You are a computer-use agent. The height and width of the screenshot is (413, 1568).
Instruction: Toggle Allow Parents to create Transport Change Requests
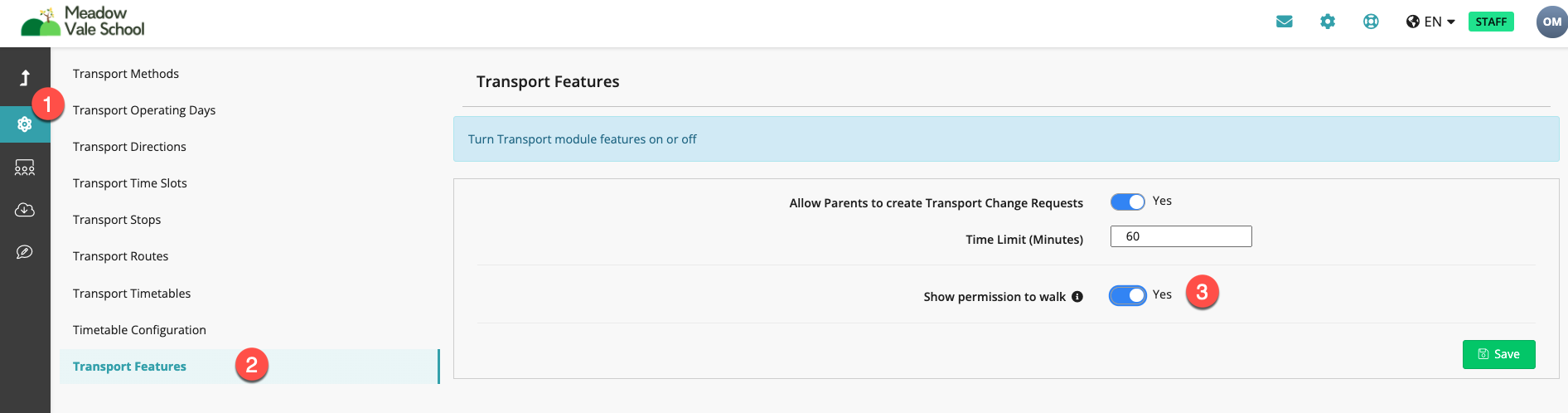pos(1128,202)
